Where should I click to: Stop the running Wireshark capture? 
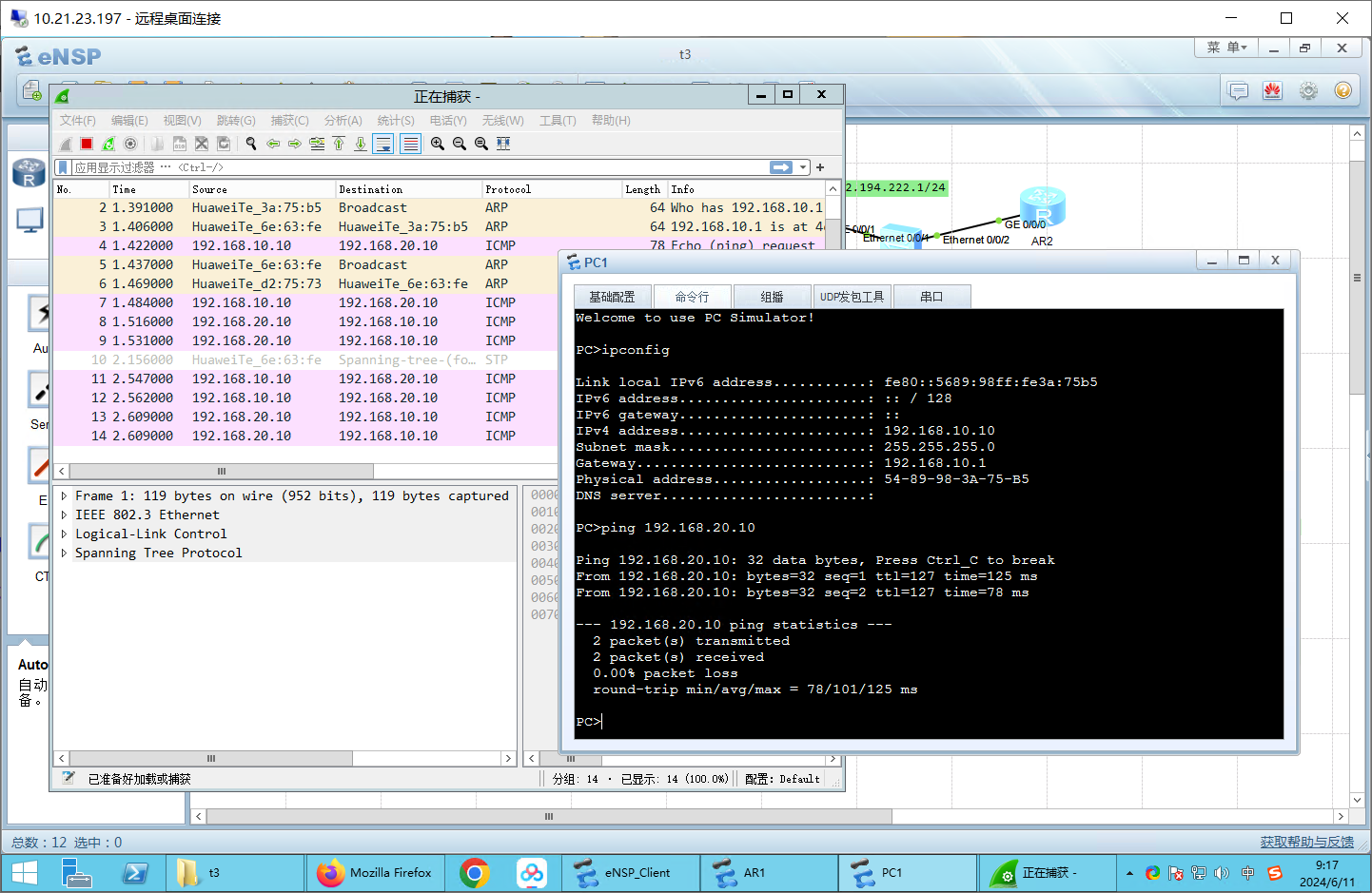(87, 144)
